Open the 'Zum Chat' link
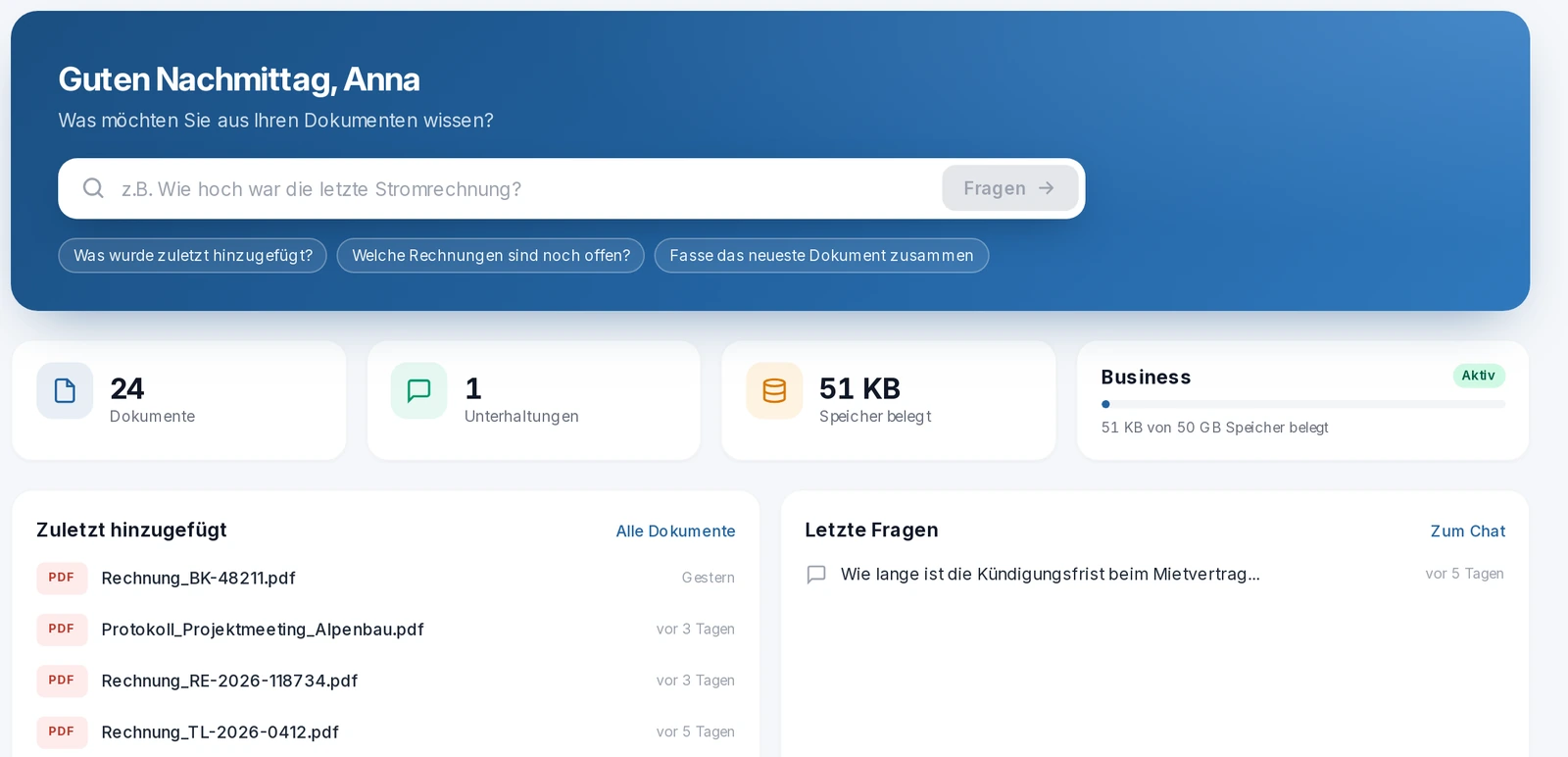This screenshot has height=757, width=1568. pyautogui.click(x=1467, y=530)
